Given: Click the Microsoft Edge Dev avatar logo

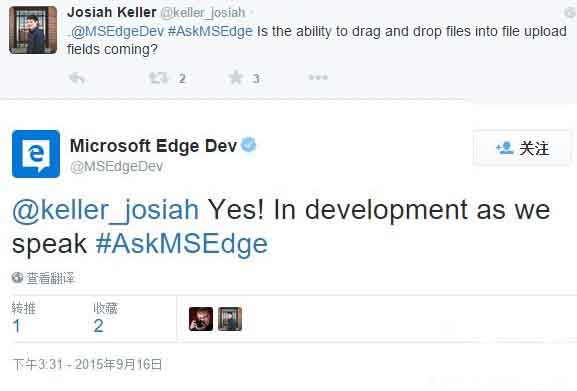Looking at the screenshot, I should click(36, 154).
